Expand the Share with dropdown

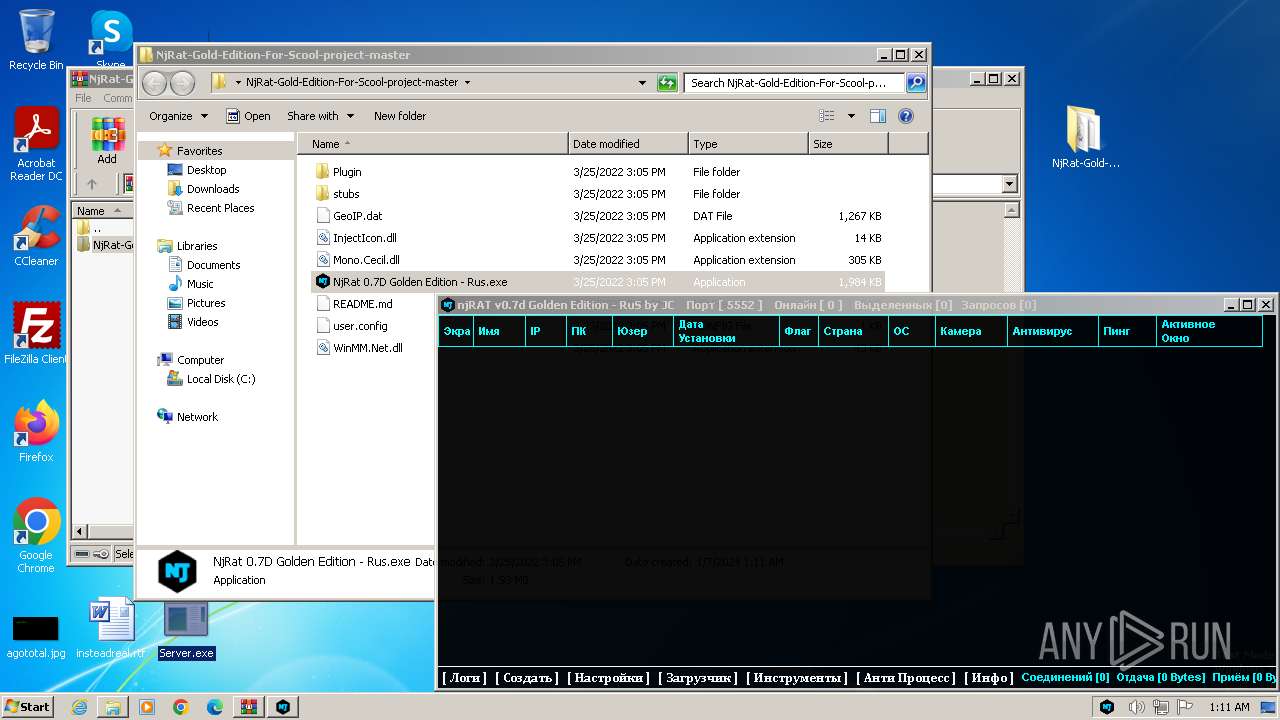321,116
